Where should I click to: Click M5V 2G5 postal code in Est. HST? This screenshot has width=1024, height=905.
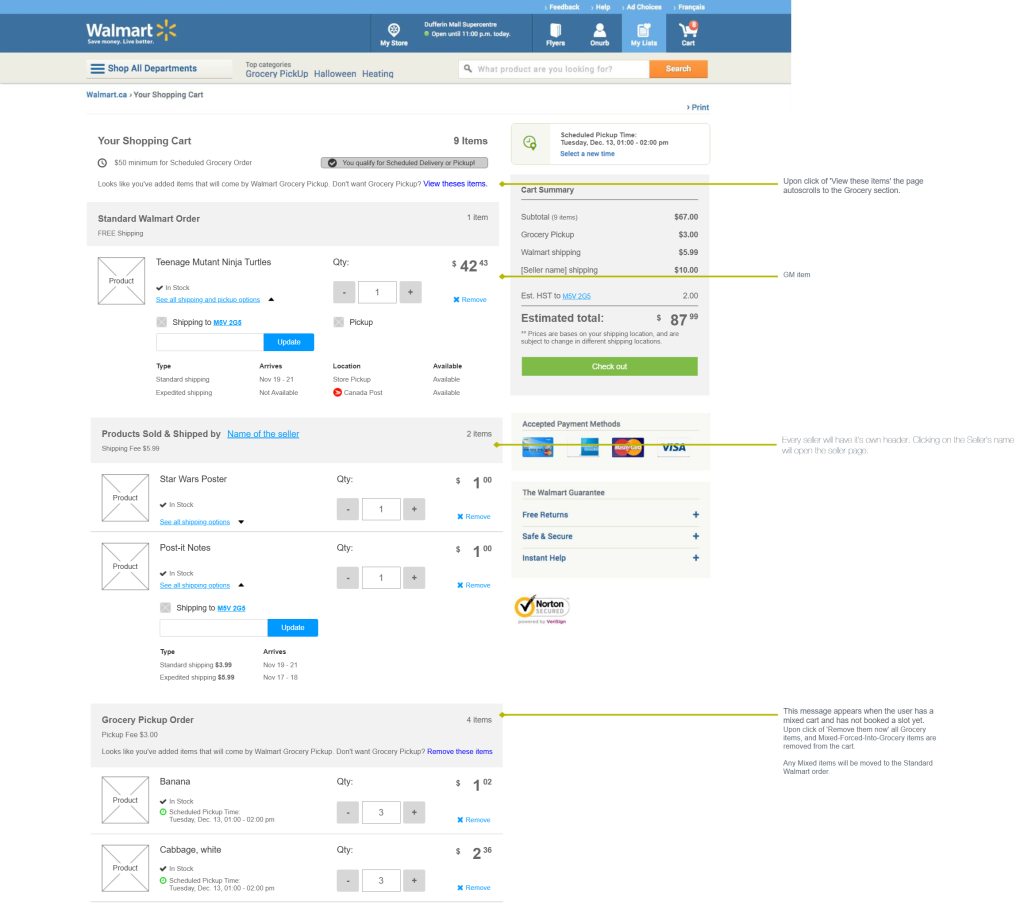point(577,296)
